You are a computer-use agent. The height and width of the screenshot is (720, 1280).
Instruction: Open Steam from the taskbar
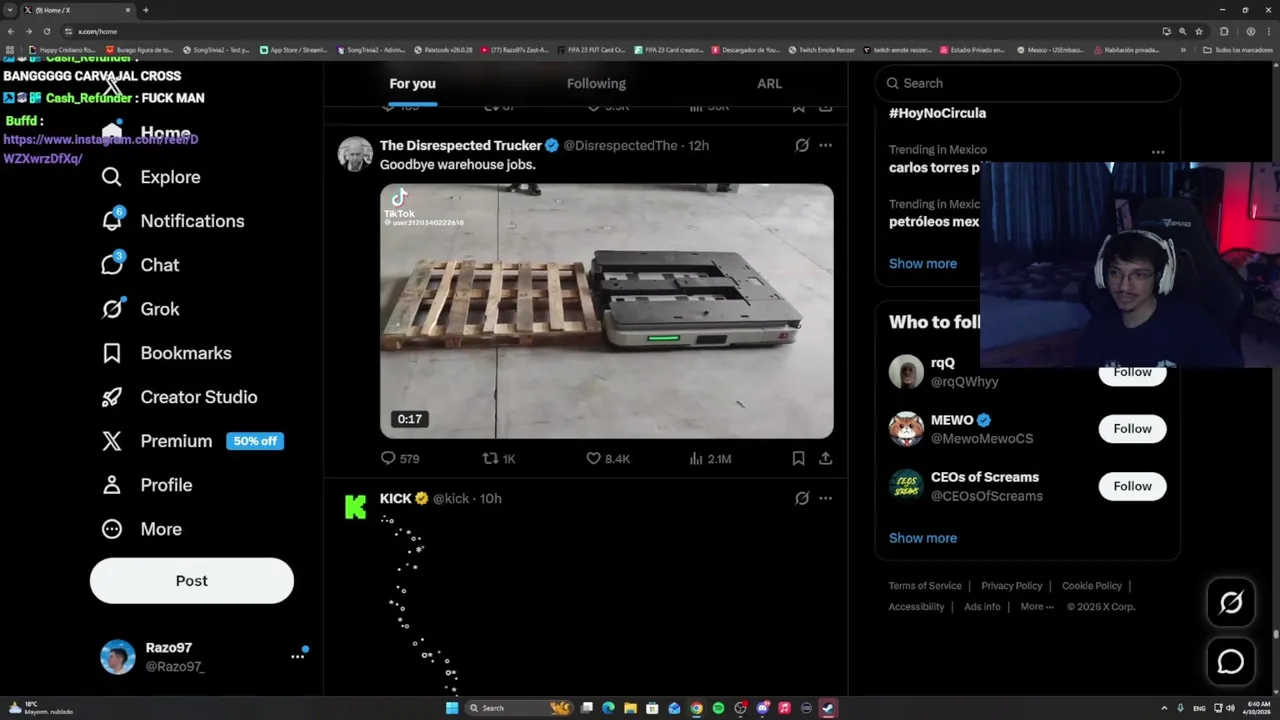click(828, 708)
